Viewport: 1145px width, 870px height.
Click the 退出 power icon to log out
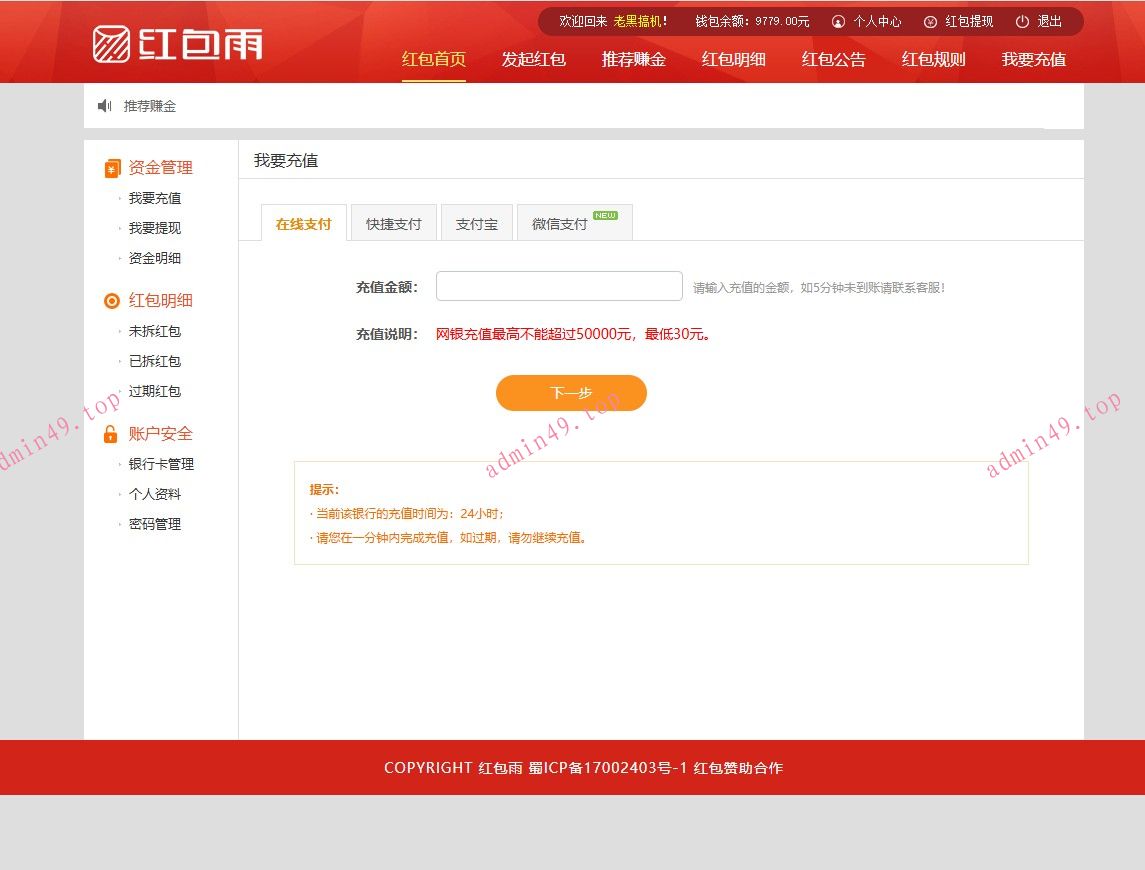click(1021, 21)
